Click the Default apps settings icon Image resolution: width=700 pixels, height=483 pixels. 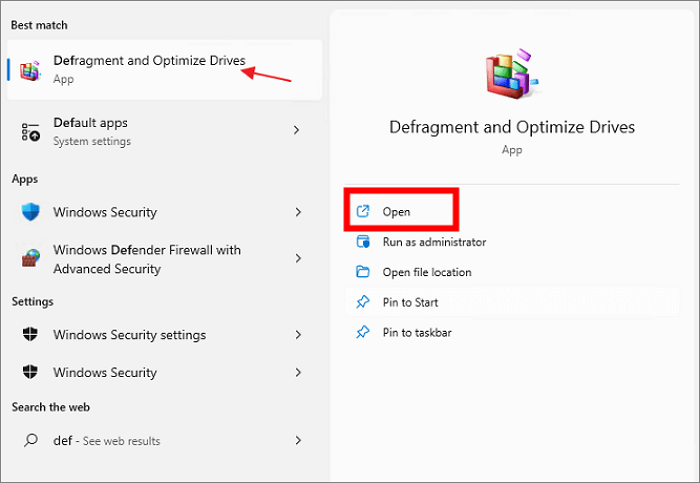pos(32,131)
